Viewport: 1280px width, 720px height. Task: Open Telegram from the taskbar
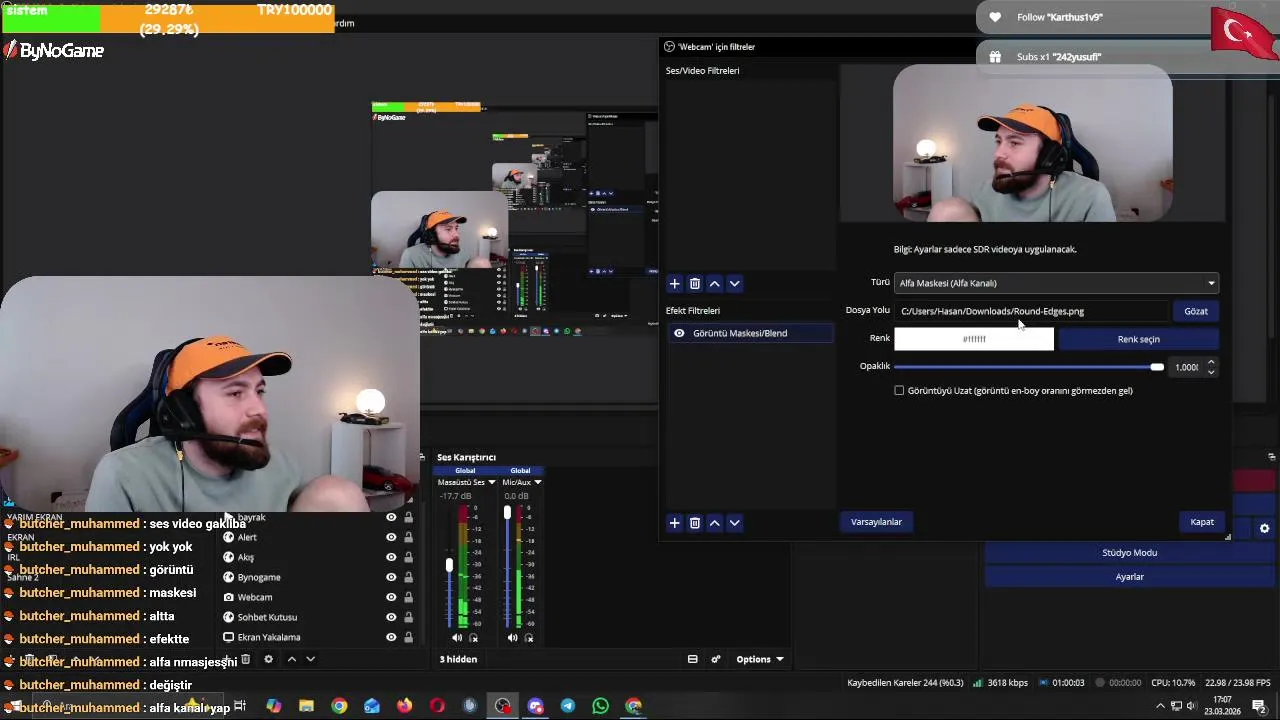pos(568,706)
